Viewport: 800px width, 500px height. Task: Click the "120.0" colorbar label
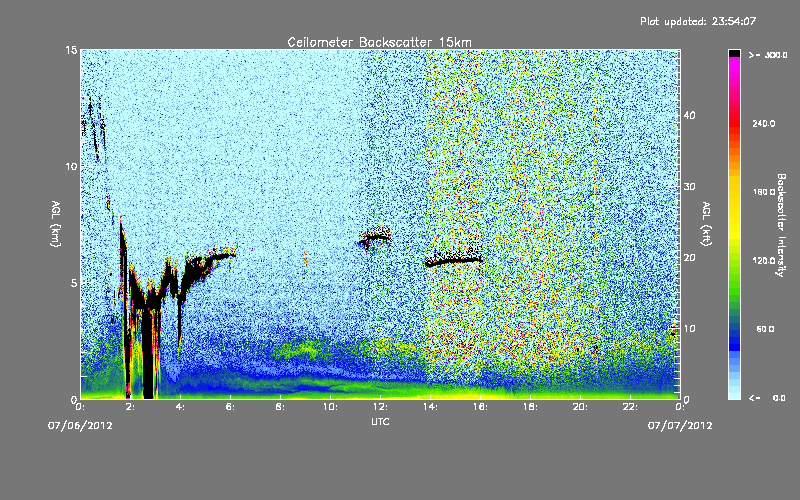click(x=764, y=260)
